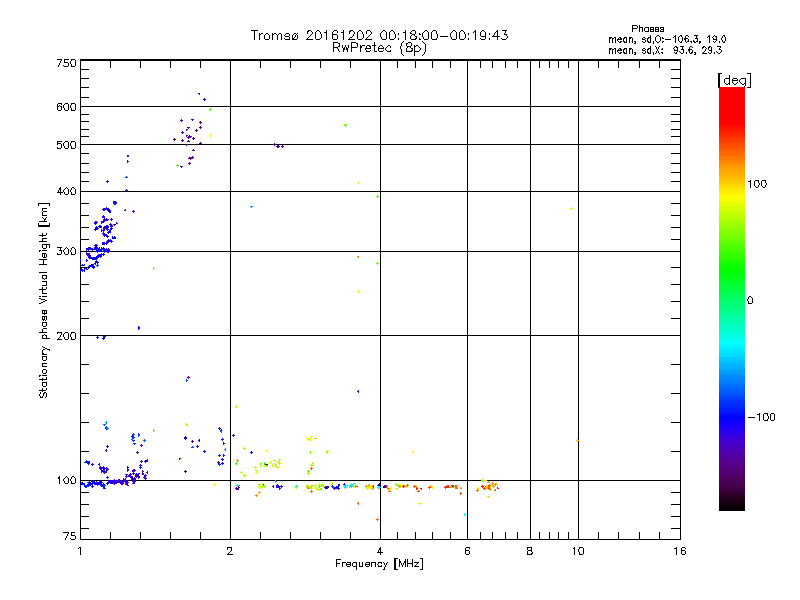Viewport: 800px width, 600px height.
Task: Click the '-100' tick label on the color bar
Action: (x=761, y=417)
